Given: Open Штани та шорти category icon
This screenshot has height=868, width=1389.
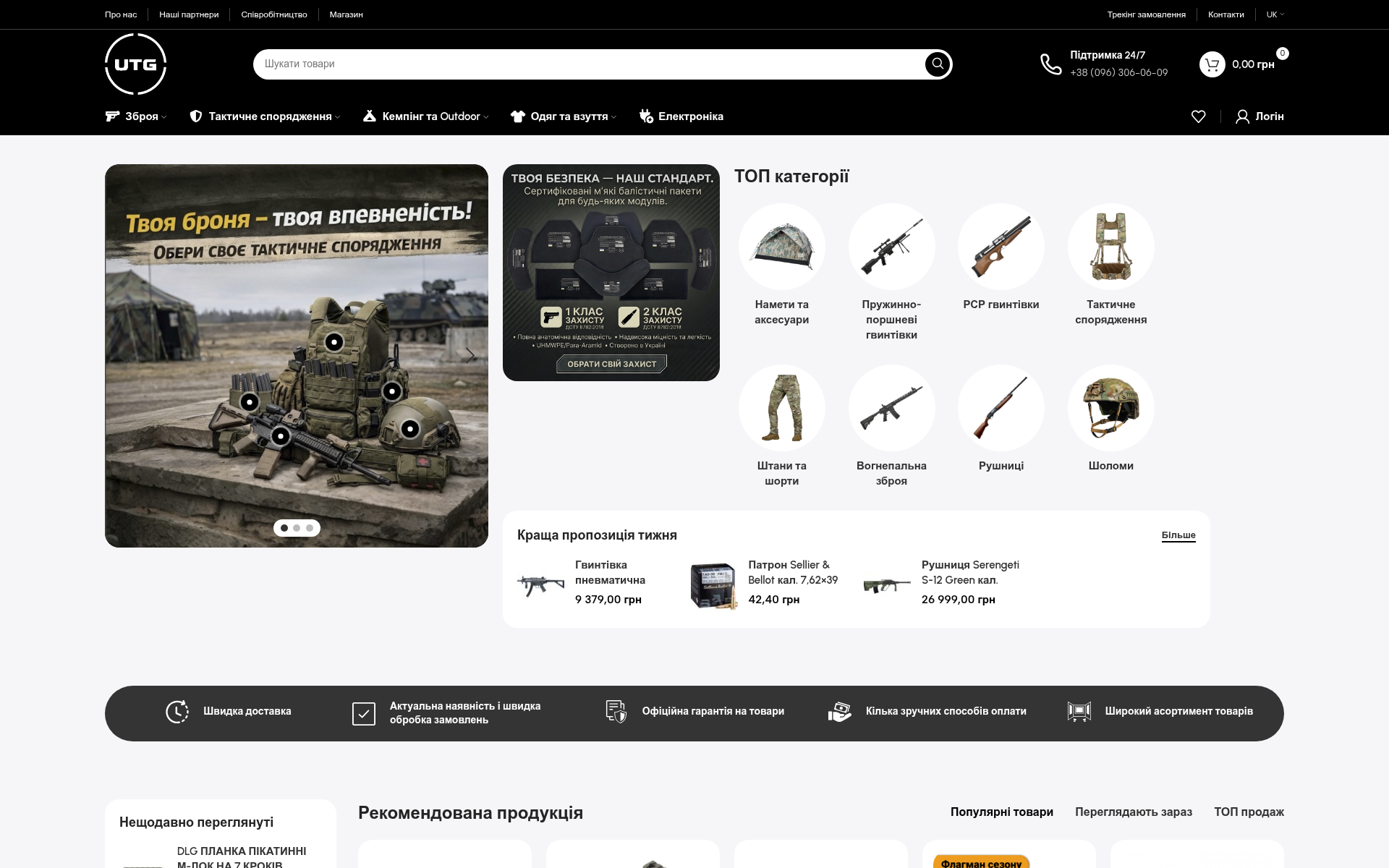Looking at the screenshot, I should 782,408.
